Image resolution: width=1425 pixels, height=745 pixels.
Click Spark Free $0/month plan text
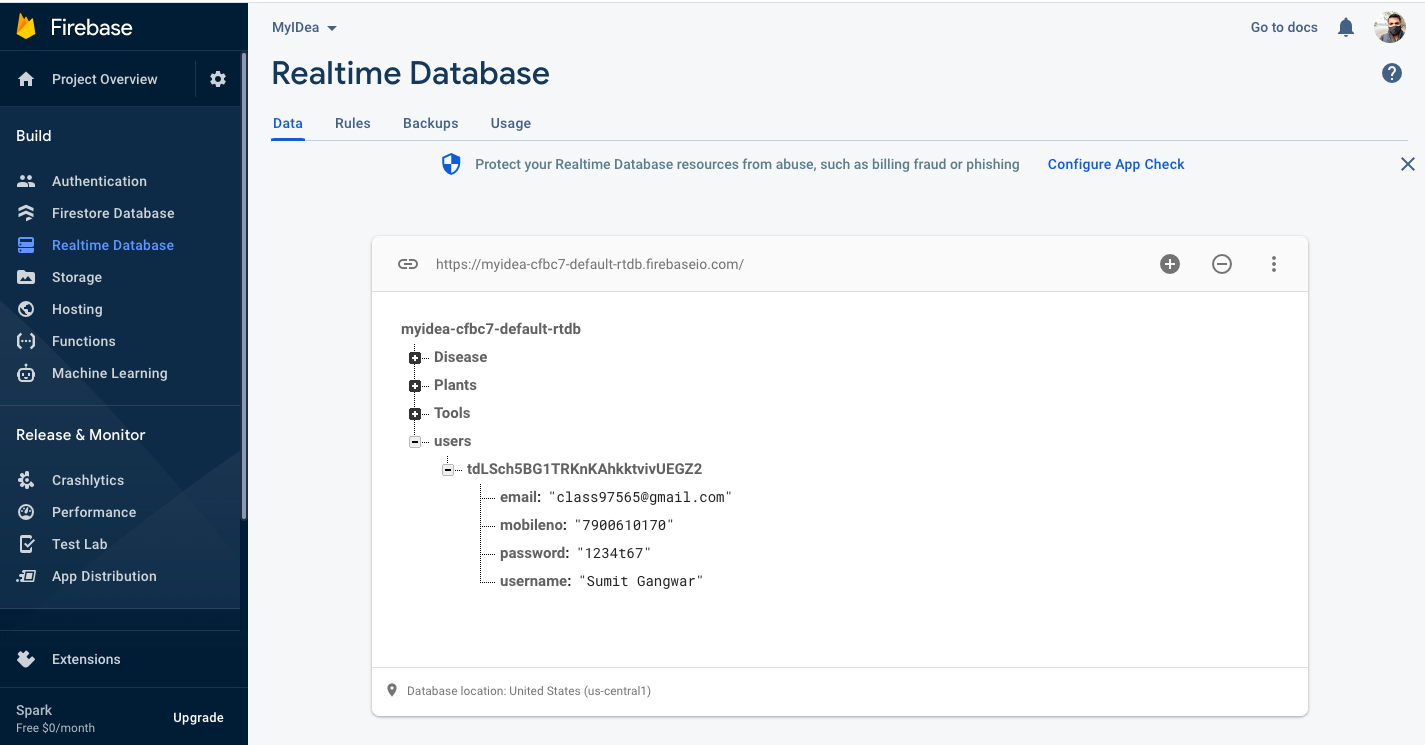tap(55, 718)
